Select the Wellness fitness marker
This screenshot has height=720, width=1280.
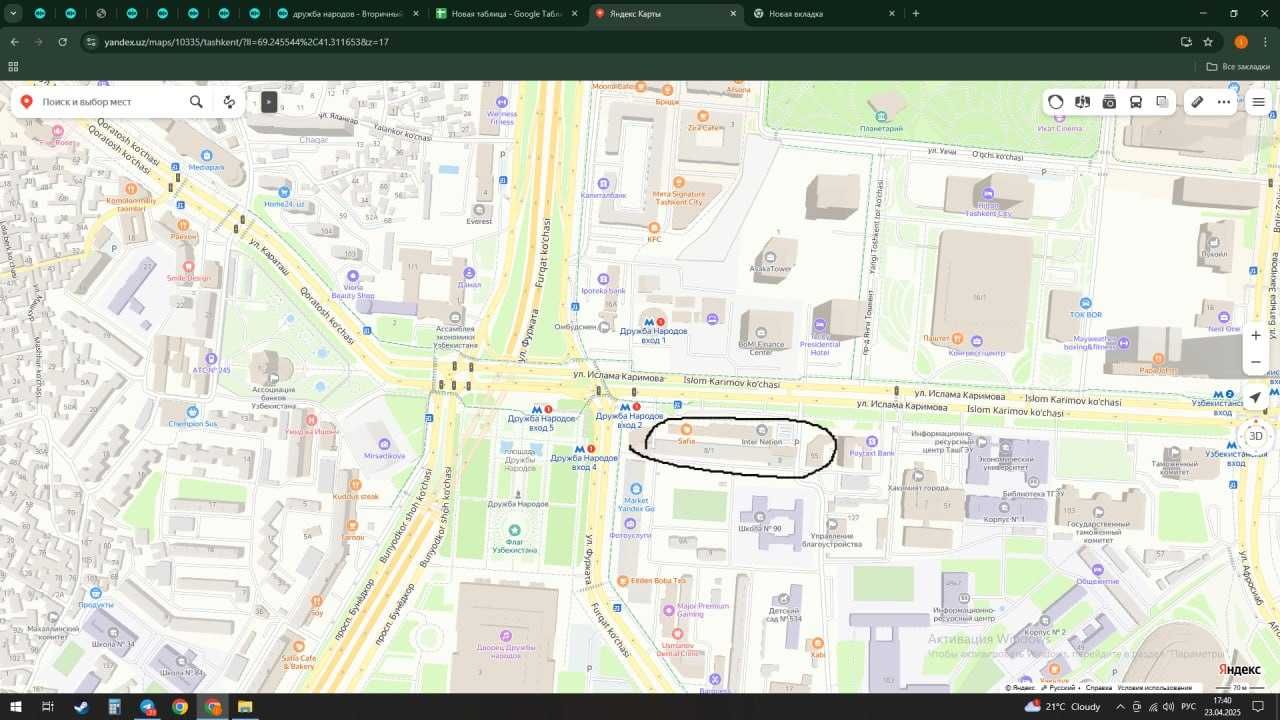[502, 102]
